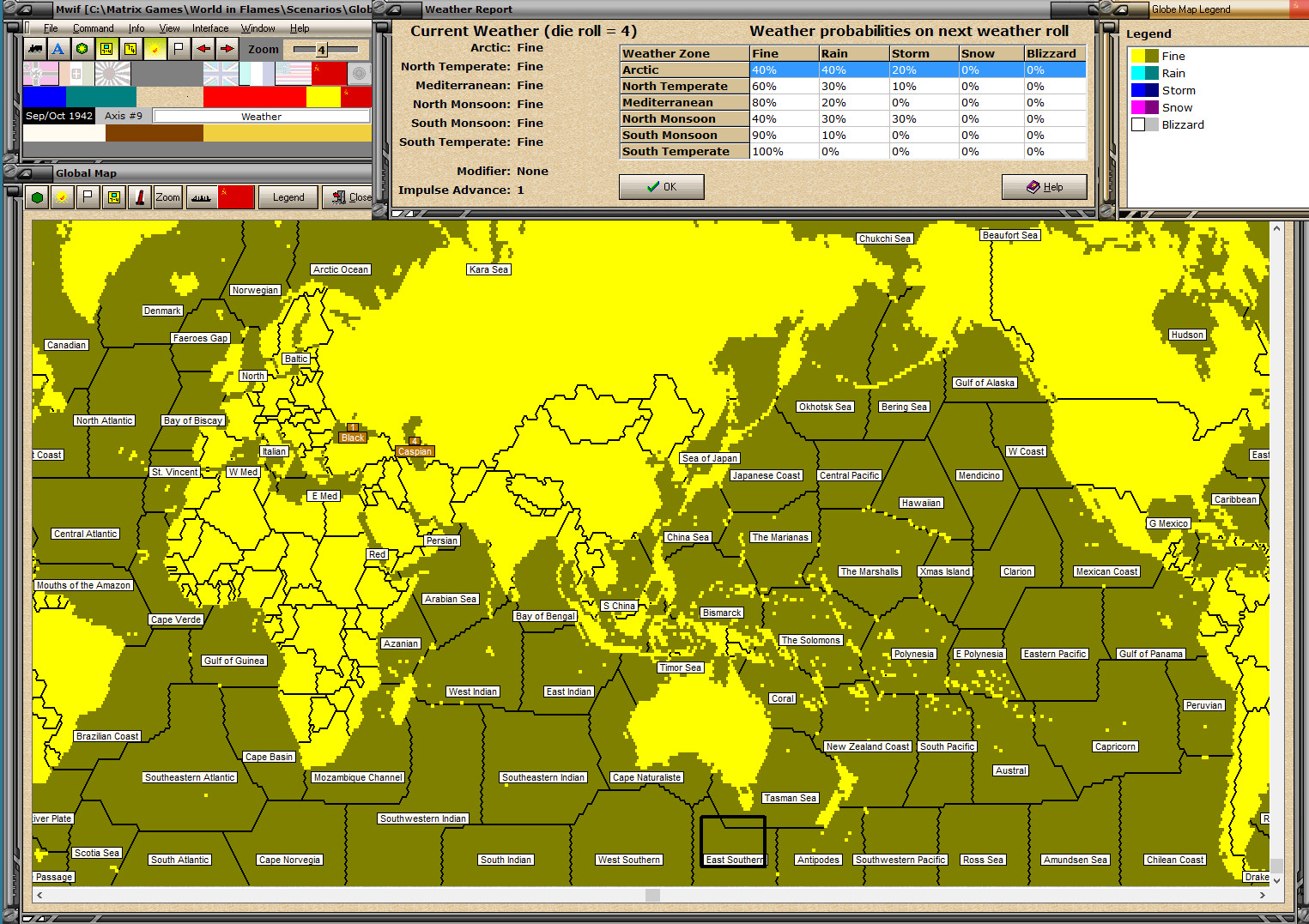The image size is (1309, 924).
Task: Click the gray disc icon beside the flags
Action: (x=360, y=74)
